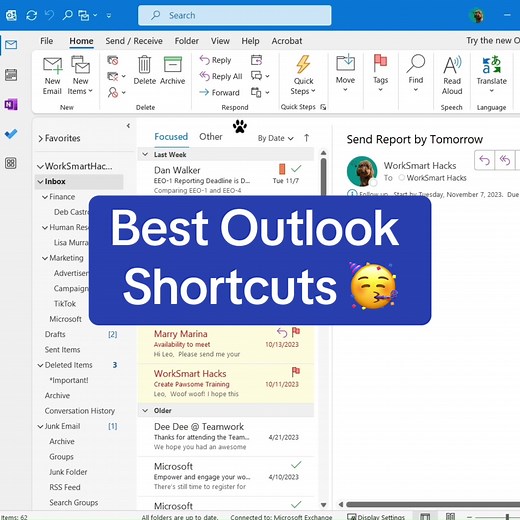Image resolution: width=520 pixels, height=520 pixels.
Task: Click the Undo icon in quick access toolbar
Action: 49,15
